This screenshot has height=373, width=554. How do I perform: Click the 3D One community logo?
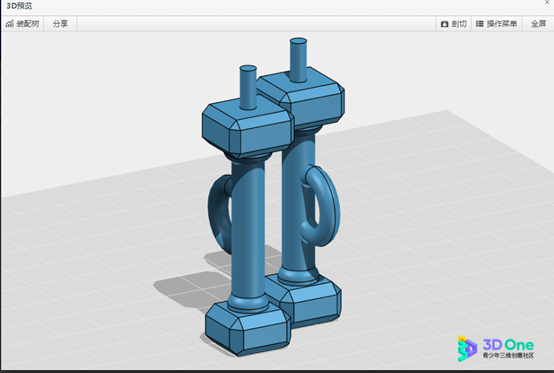495,348
